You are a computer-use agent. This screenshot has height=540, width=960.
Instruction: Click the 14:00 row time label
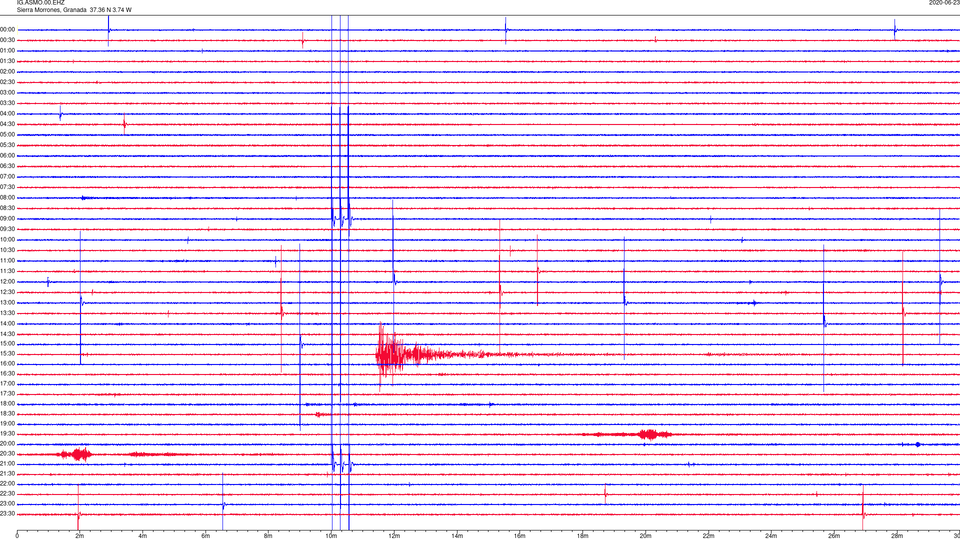coord(7,323)
